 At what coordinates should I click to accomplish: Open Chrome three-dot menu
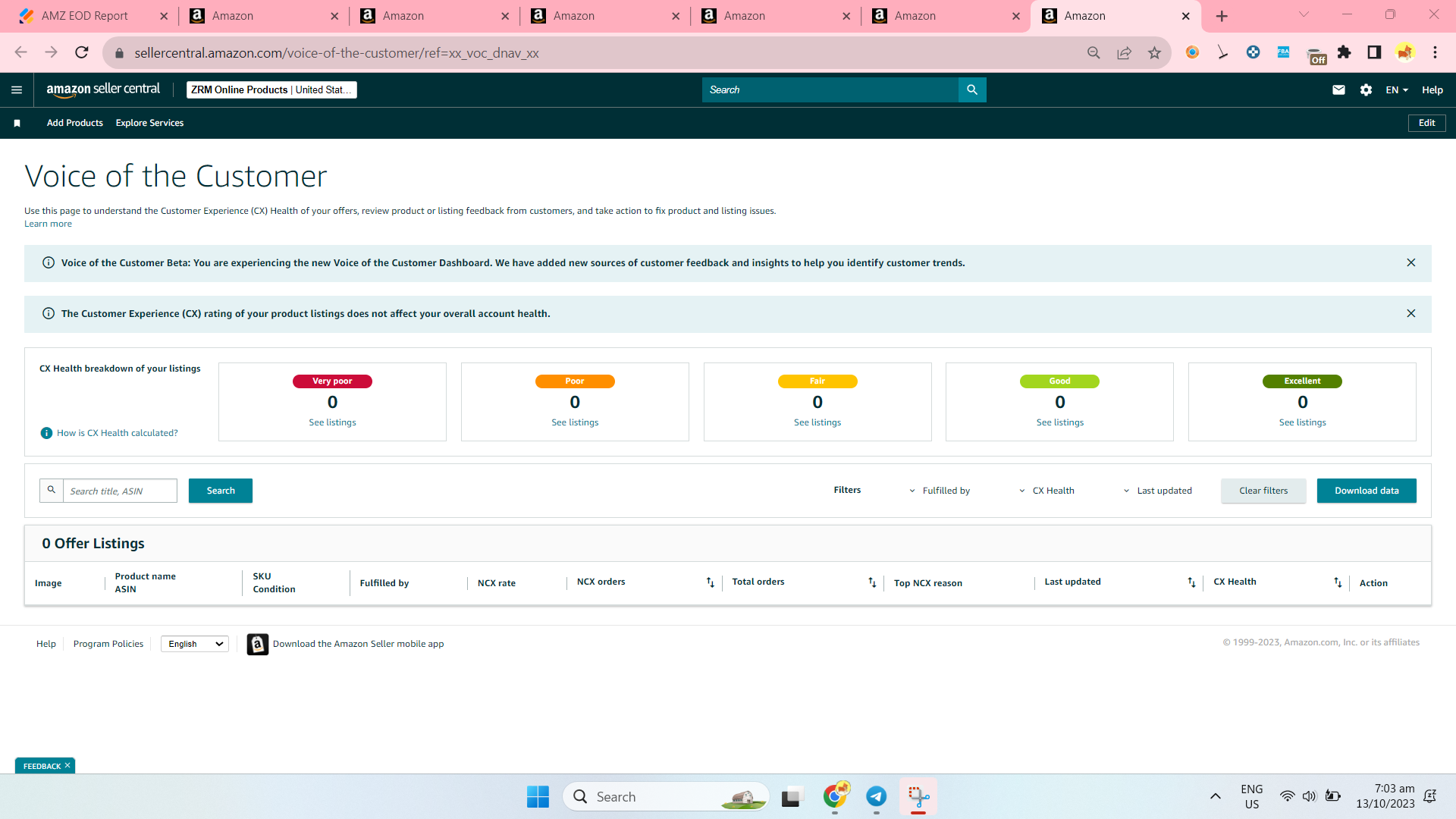click(1435, 52)
